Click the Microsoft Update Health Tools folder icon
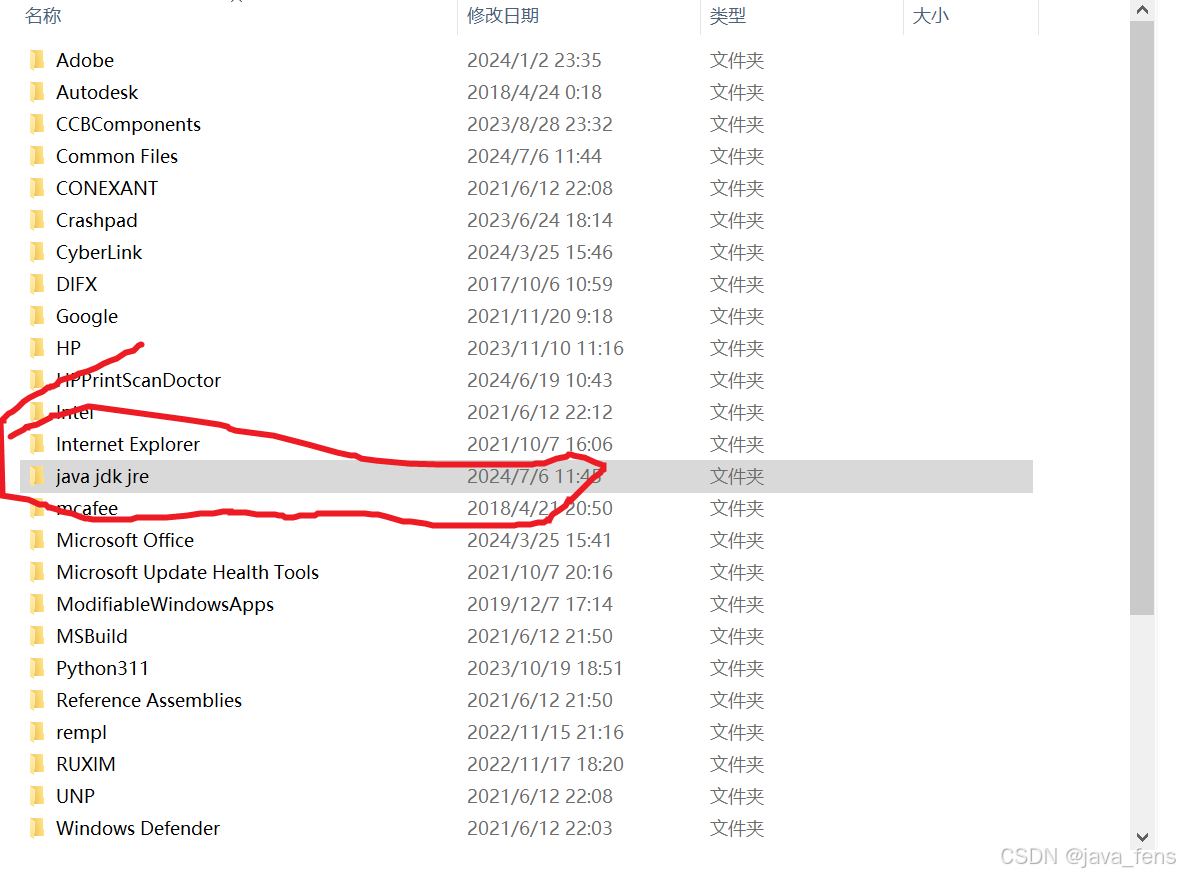Viewport: 1180px width, 876px height. [37, 572]
